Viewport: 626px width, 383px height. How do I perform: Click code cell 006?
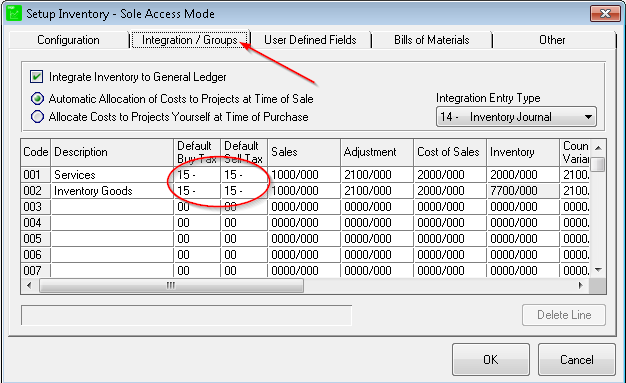coord(36,255)
